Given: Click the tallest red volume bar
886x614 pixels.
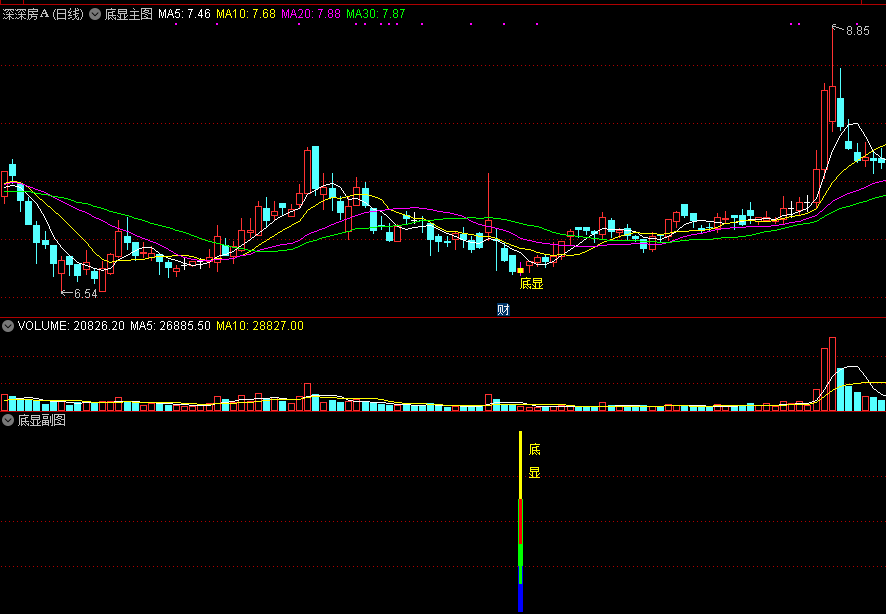Looking at the screenshot, I should (x=832, y=374).
